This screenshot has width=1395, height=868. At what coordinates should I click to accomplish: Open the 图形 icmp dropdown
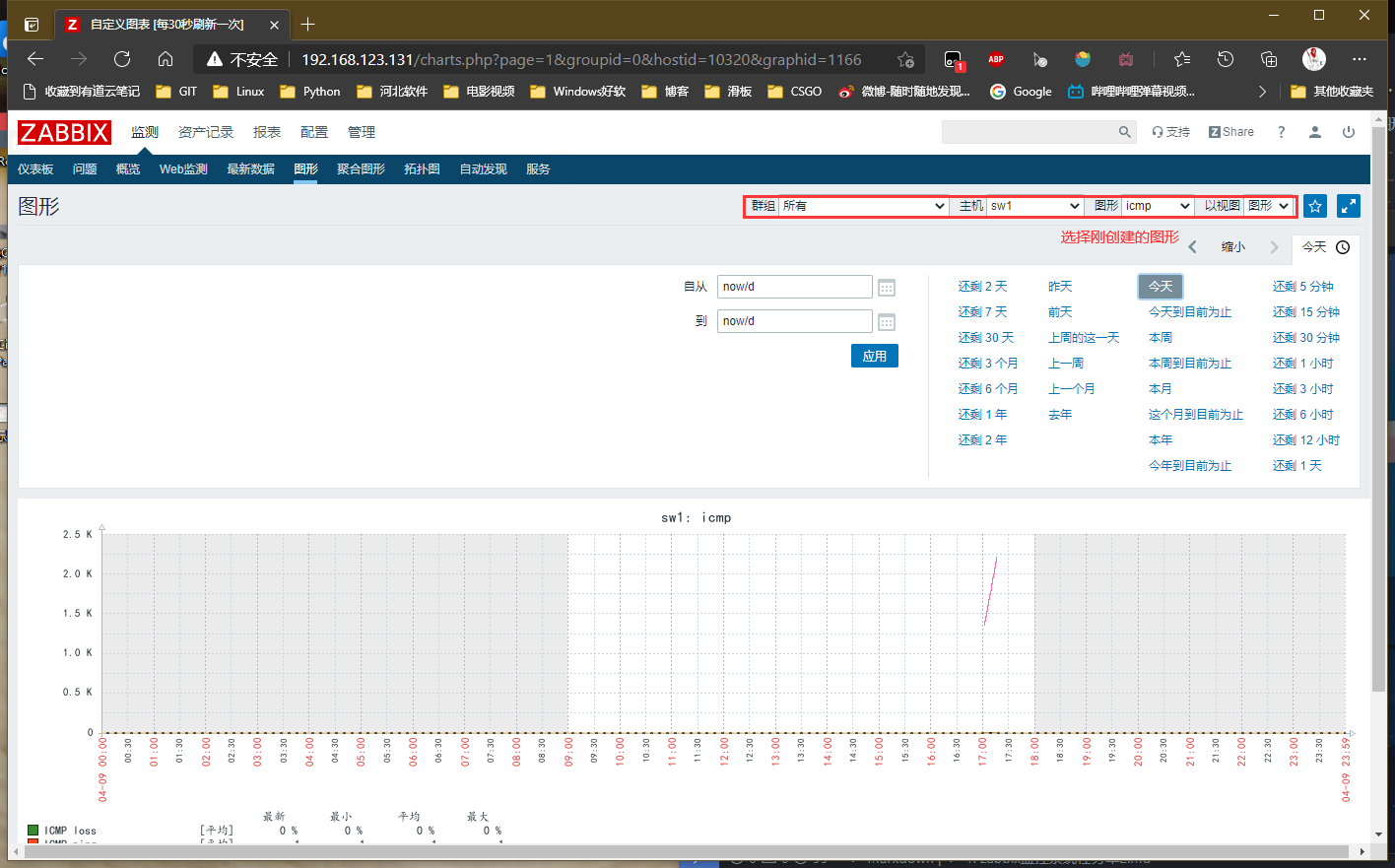click(1158, 206)
